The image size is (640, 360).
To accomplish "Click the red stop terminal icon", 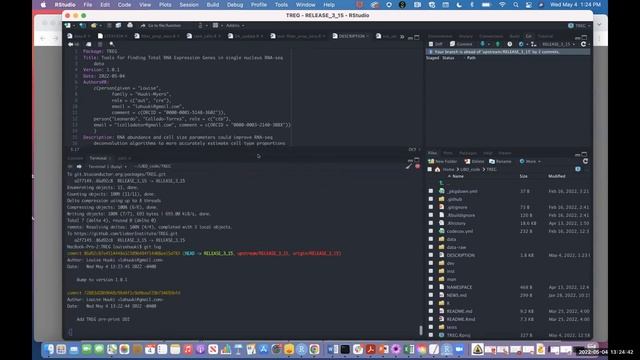I will (417, 166).
